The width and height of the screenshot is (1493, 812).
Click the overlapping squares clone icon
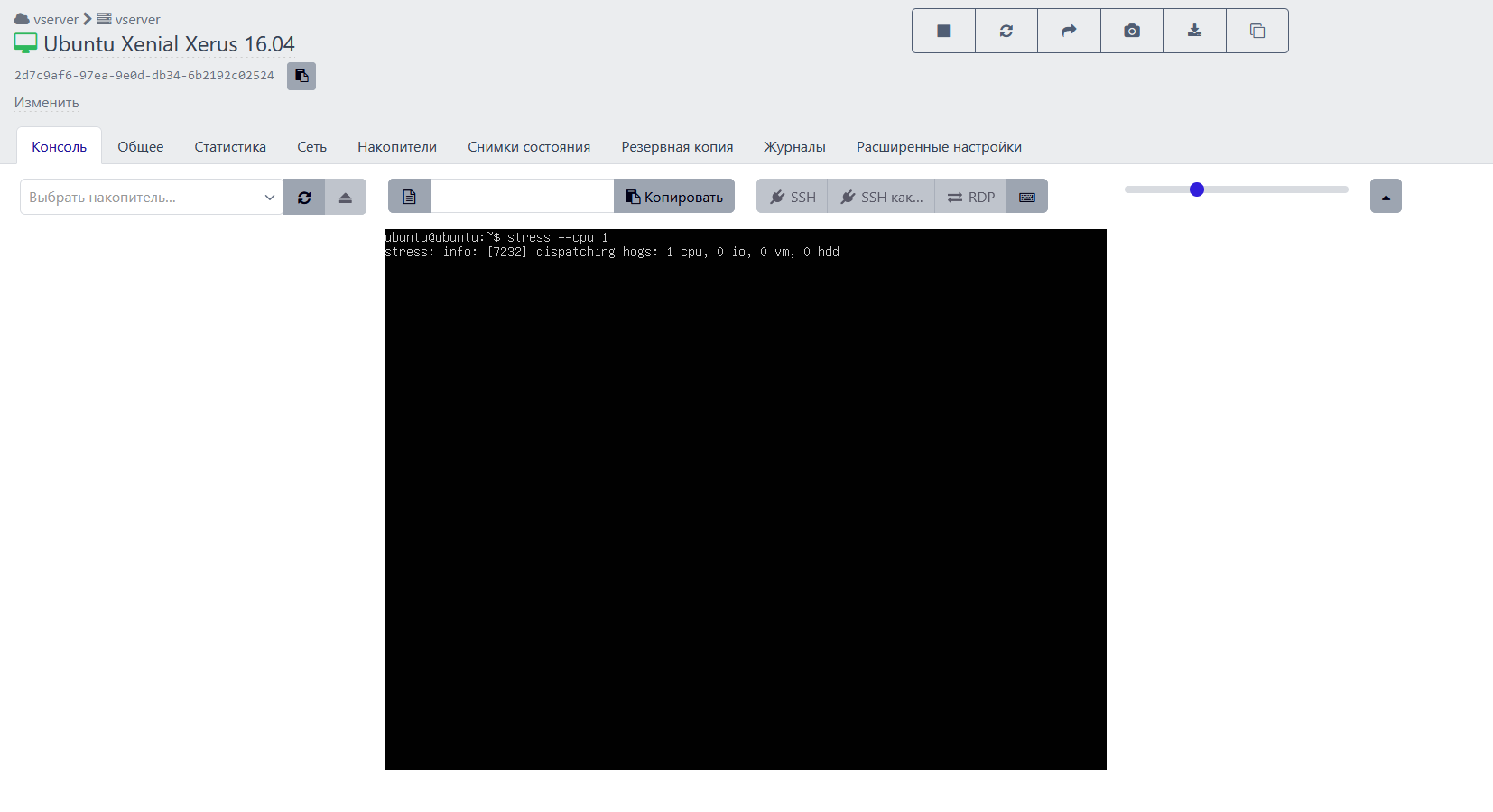1257,31
